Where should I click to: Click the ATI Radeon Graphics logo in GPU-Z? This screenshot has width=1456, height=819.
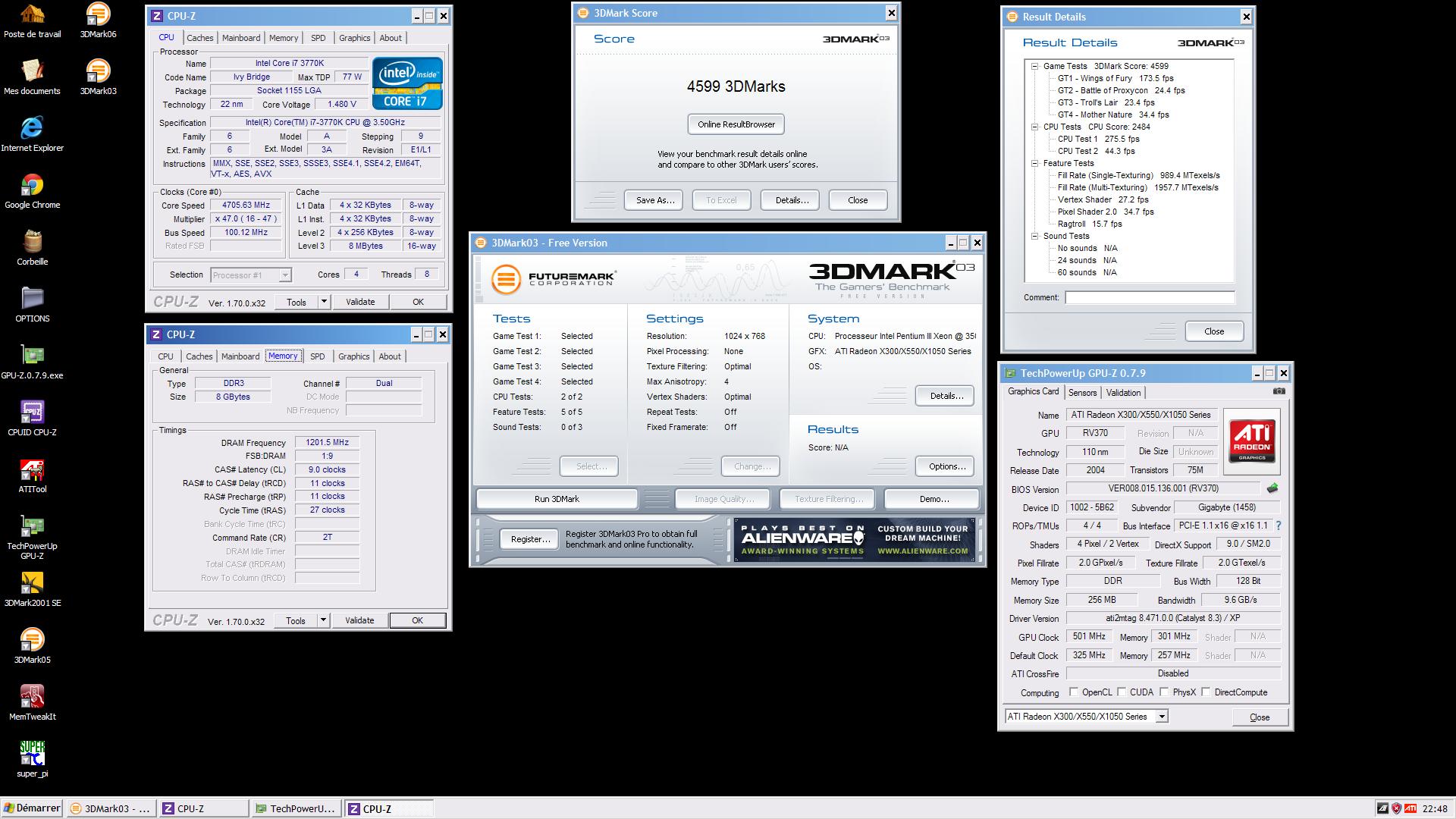coord(1252,441)
